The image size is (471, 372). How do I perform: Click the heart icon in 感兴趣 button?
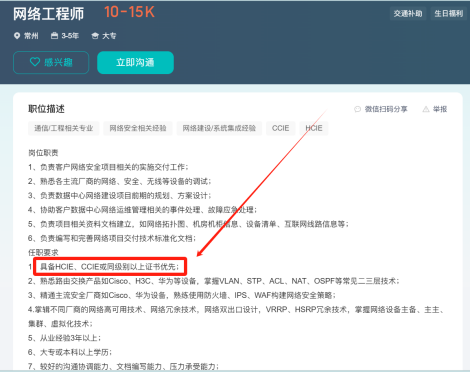point(35,62)
